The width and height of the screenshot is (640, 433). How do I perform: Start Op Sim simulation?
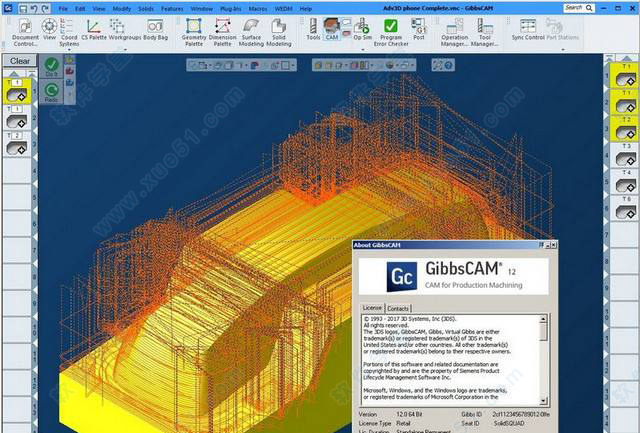tap(362, 29)
